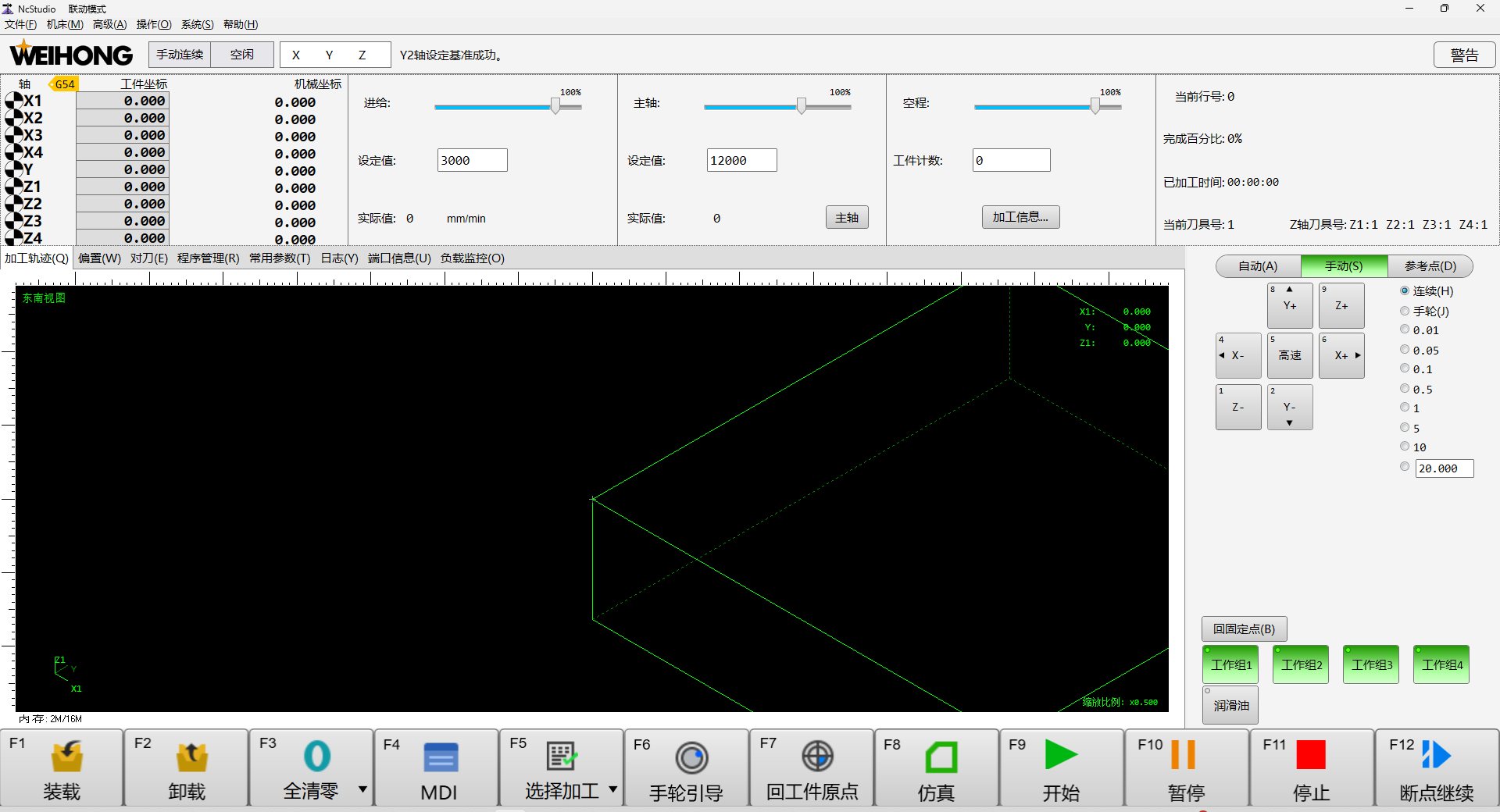Open the G54 coordinate system selector
Viewport: 1500px width, 812px height.
click(64, 84)
